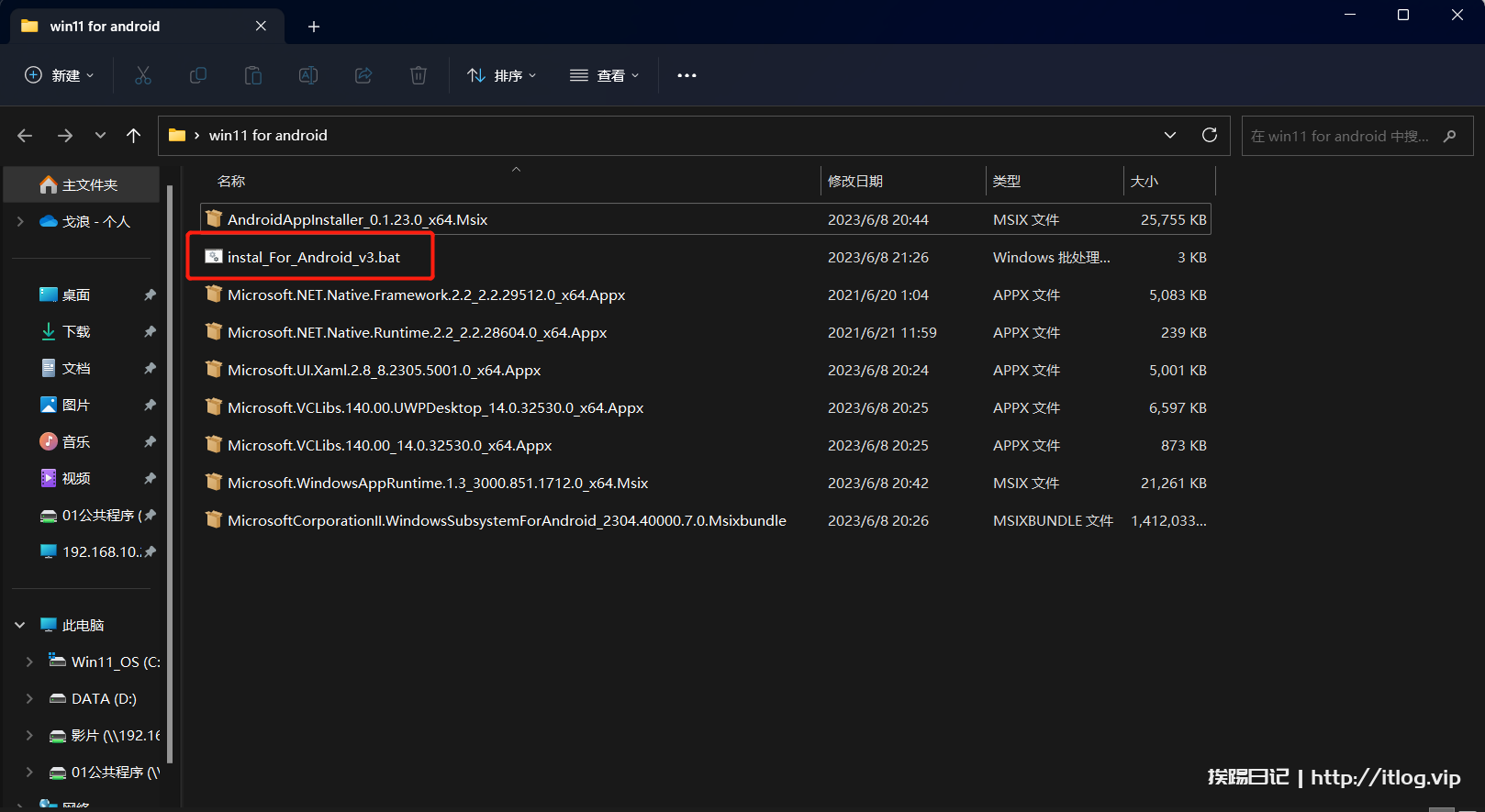The image size is (1485, 812).
Task: Expand the 戈浪 - 个人 OneDrive node
Action: (x=20, y=221)
